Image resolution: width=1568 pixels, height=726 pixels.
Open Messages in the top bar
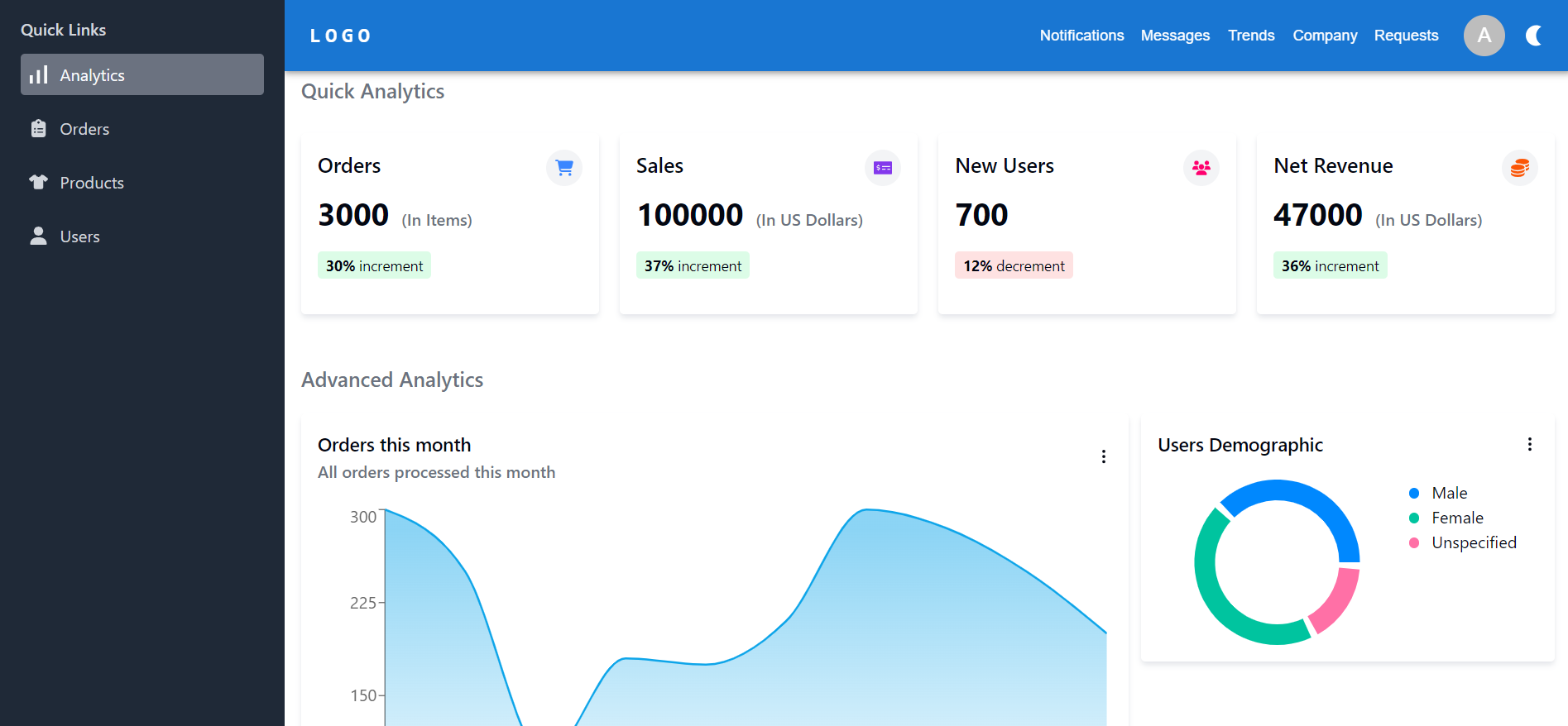tap(1175, 36)
